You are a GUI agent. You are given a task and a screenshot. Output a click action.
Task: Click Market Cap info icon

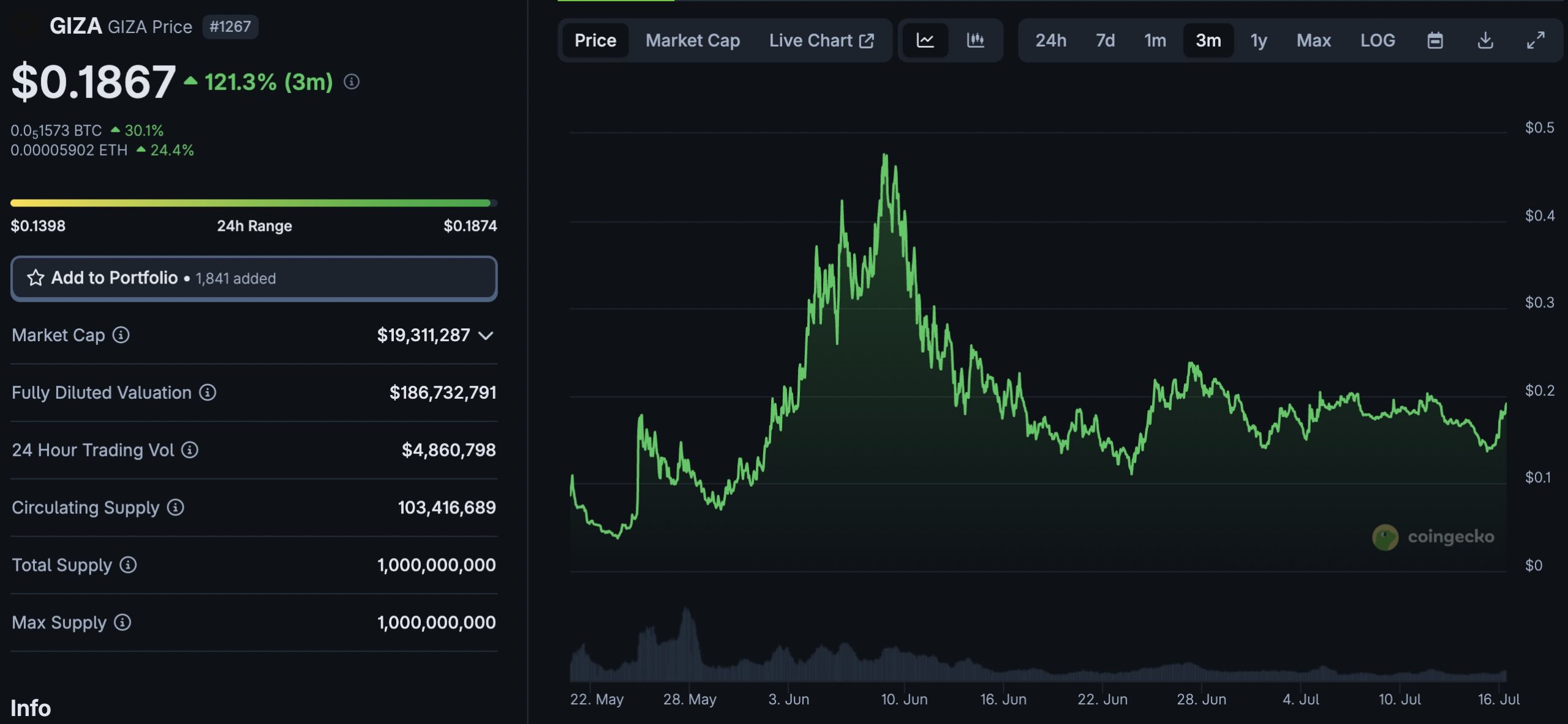pos(121,334)
